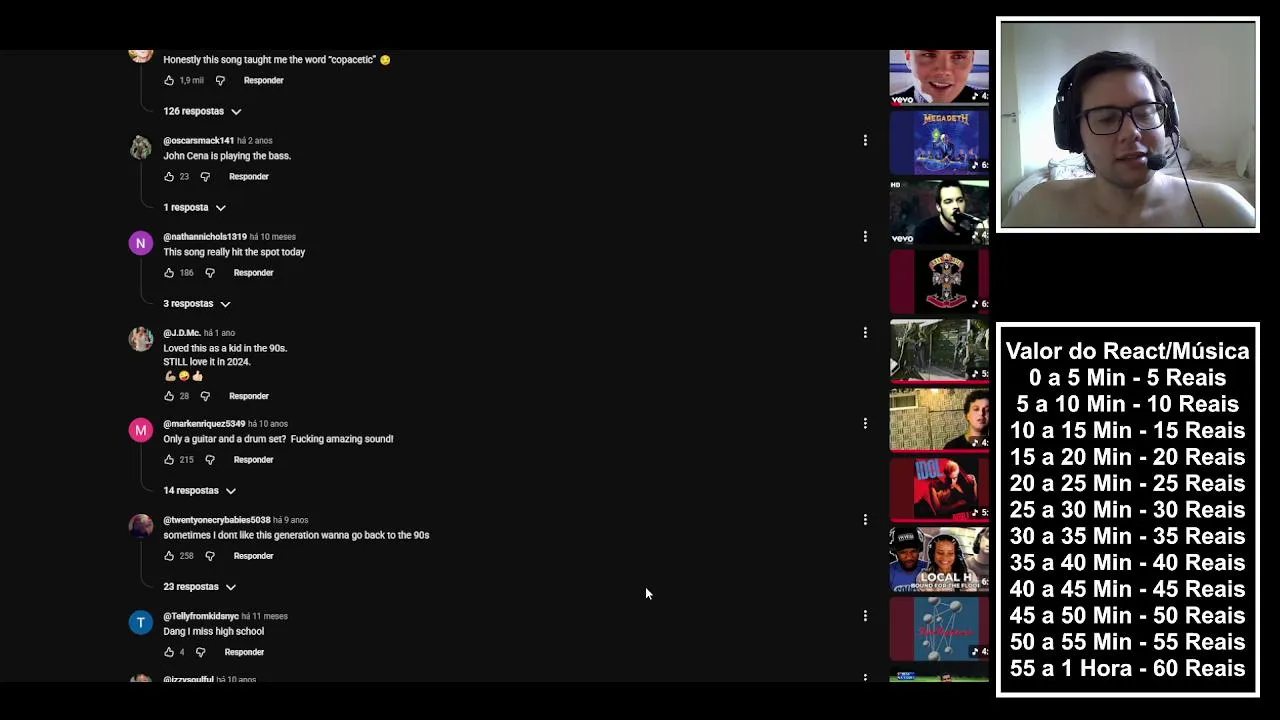Dislike "This song really hit the spot today"

click(x=210, y=272)
